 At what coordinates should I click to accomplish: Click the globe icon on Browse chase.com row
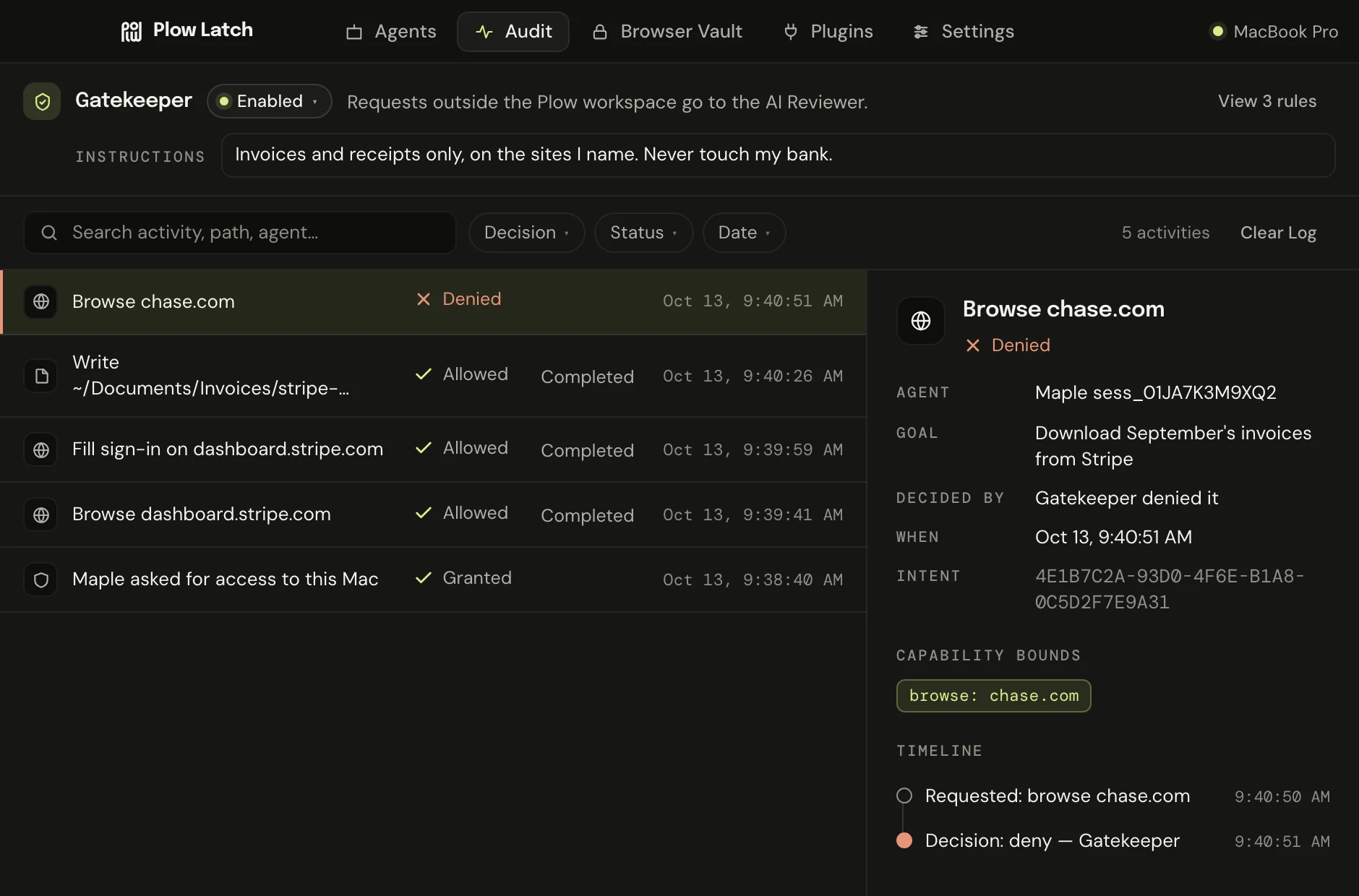click(41, 301)
